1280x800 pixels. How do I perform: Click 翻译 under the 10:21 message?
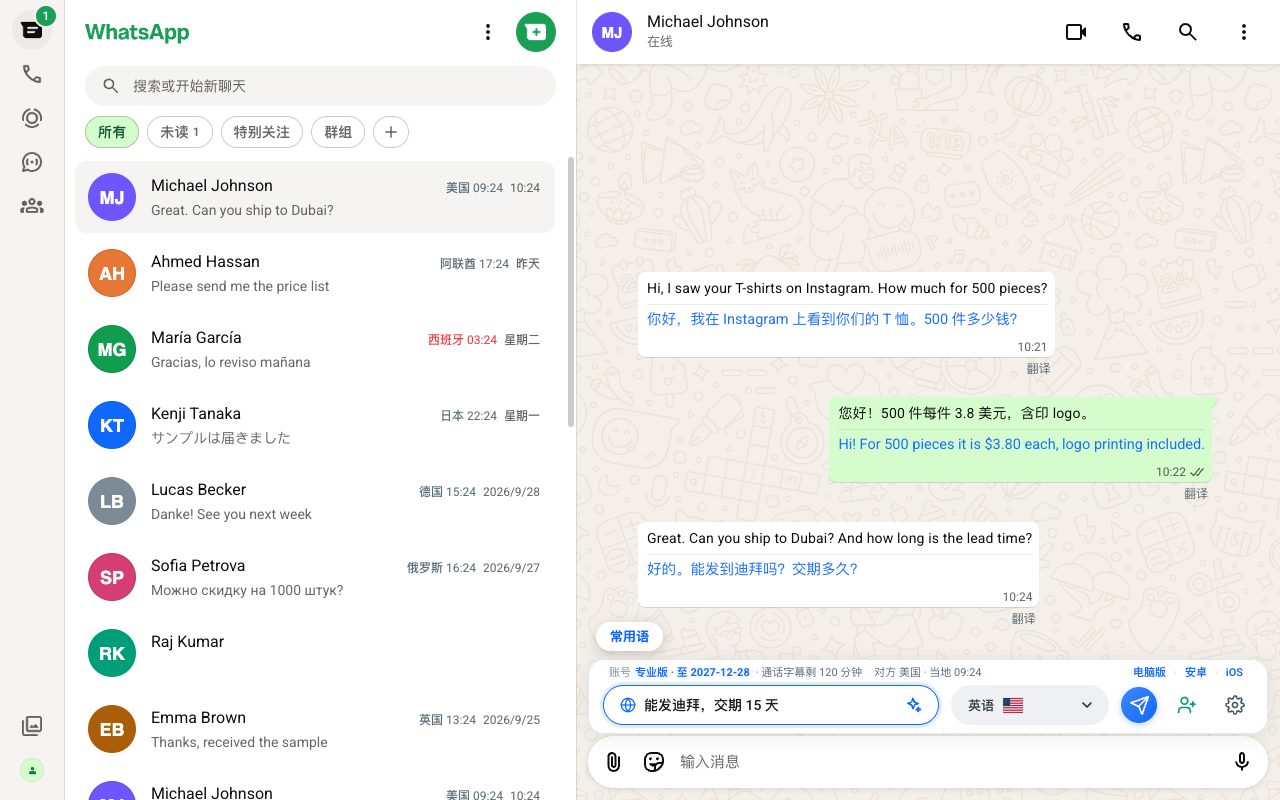coord(1038,369)
